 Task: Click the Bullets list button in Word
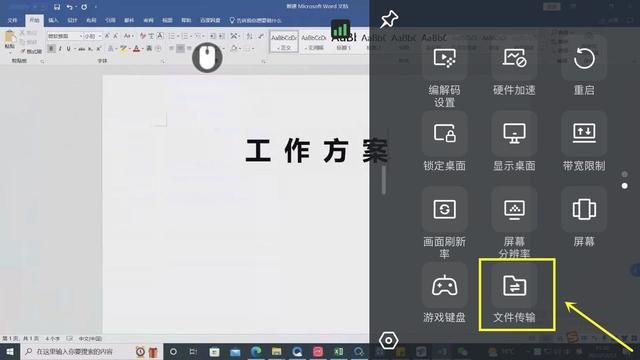pos(172,36)
